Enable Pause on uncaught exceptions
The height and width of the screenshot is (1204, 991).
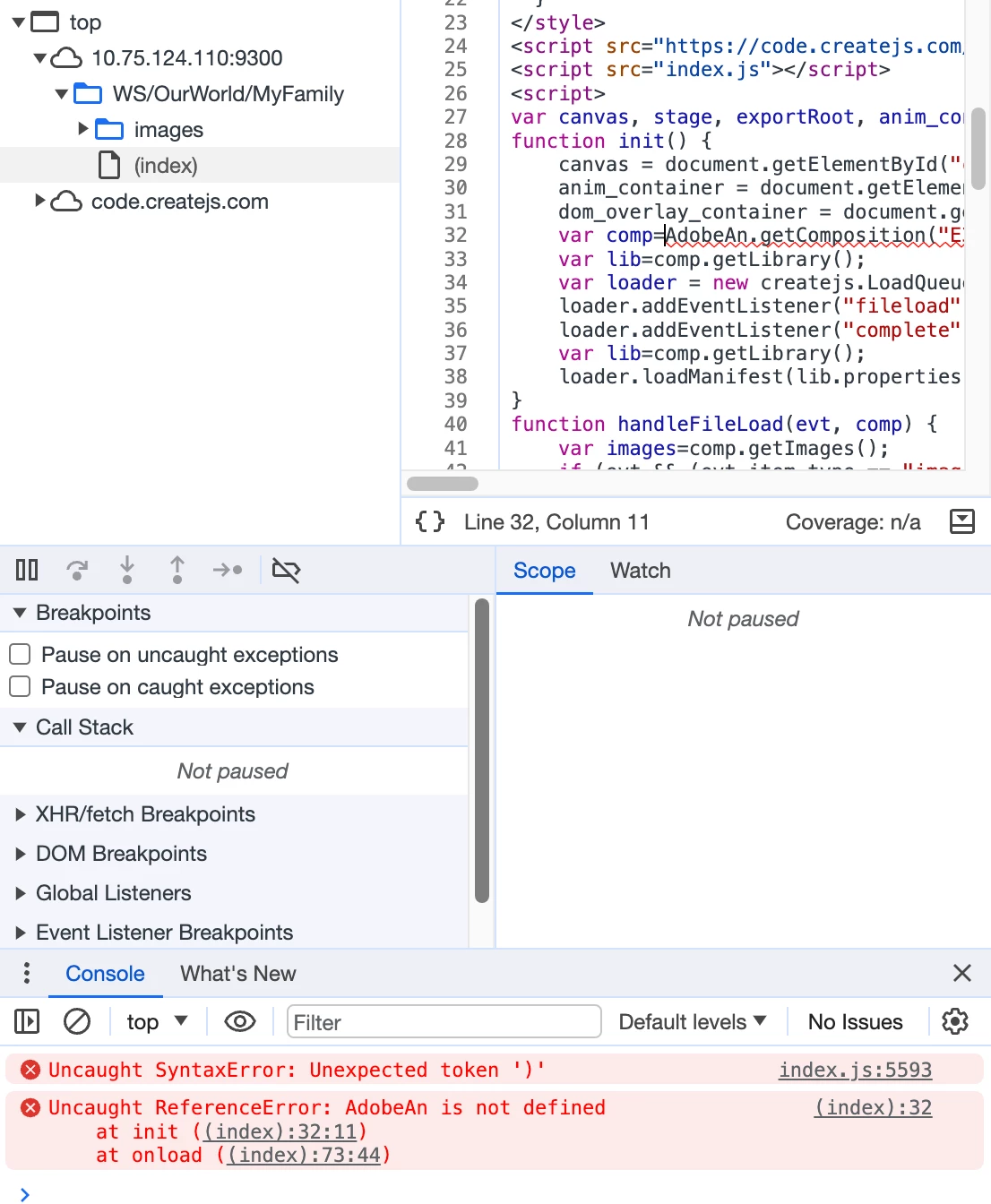click(20, 654)
